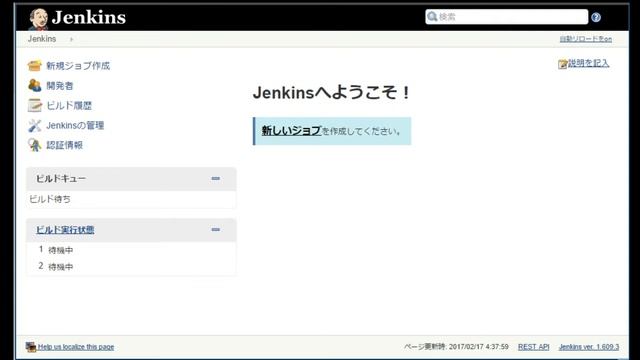The width and height of the screenshot is (640, 360).
Task: Click the Jenkins butler logo icon
Action: [38, 19]
